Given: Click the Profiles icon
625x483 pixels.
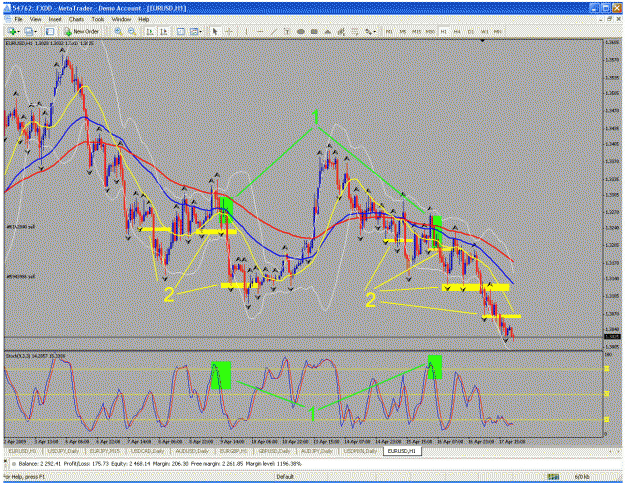Looking at the screenshot, I should pos(29,31).
